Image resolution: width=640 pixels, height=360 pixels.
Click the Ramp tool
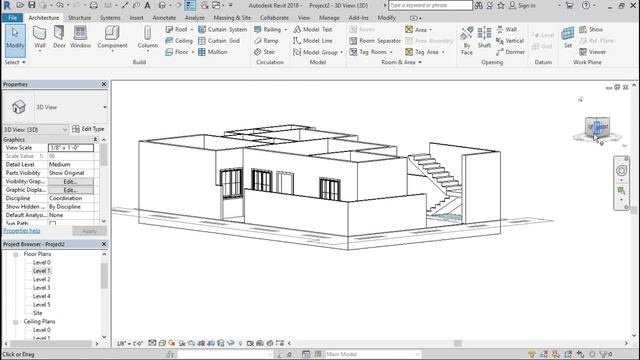(x=266, y=41)
